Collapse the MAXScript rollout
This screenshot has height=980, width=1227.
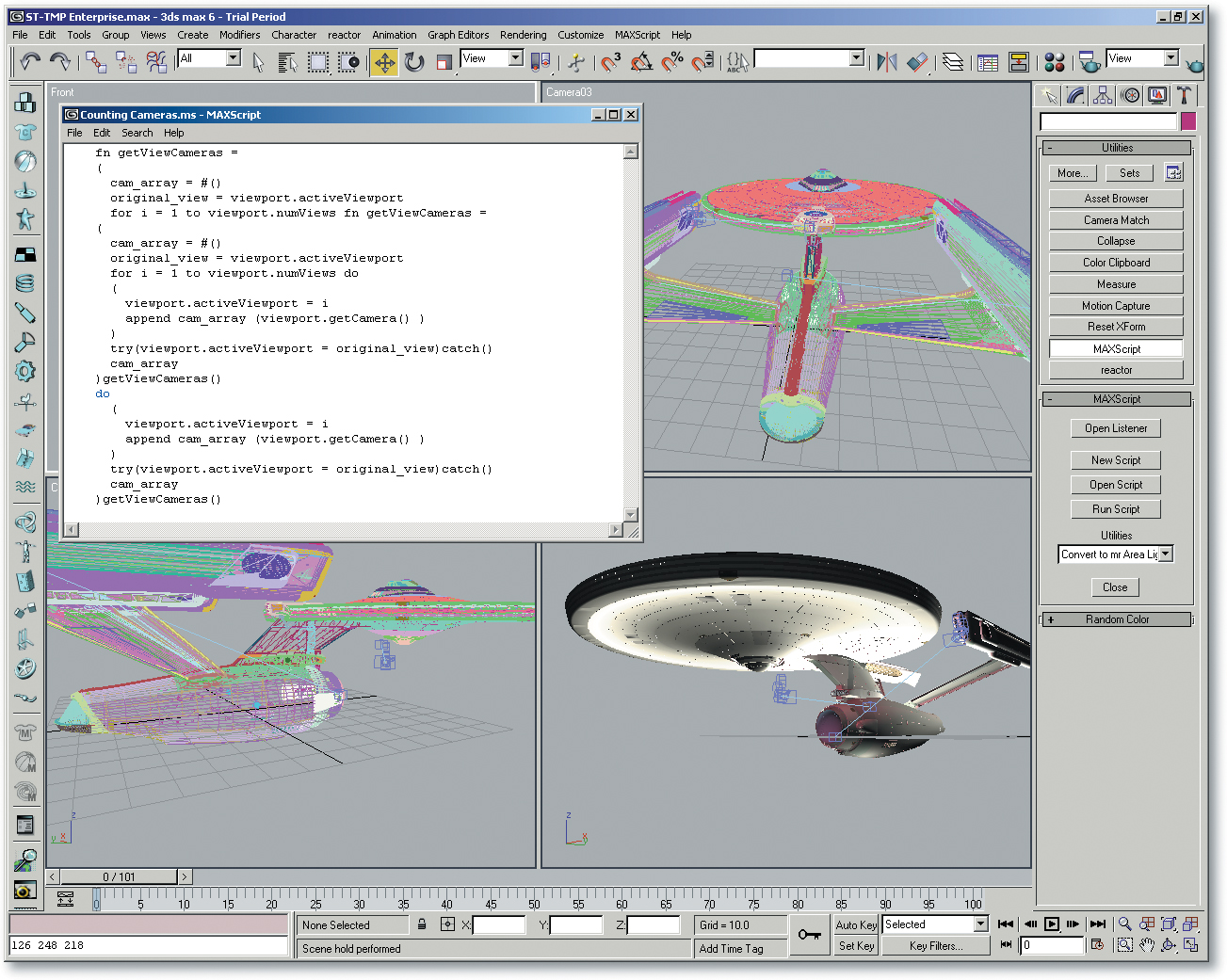click(1117, 399)
